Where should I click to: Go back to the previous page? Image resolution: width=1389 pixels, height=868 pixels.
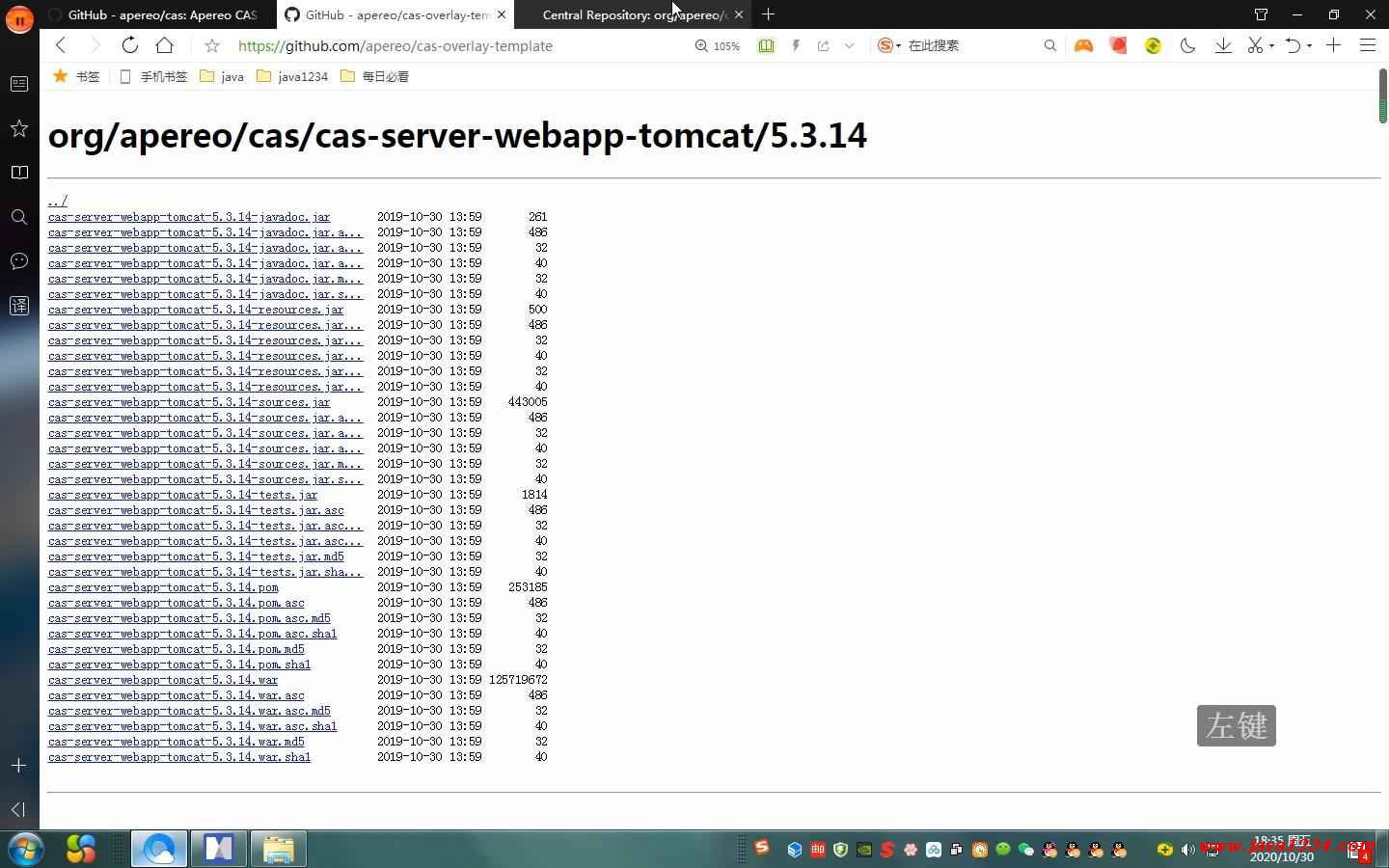pyautogui.click(x=61, y=45)
